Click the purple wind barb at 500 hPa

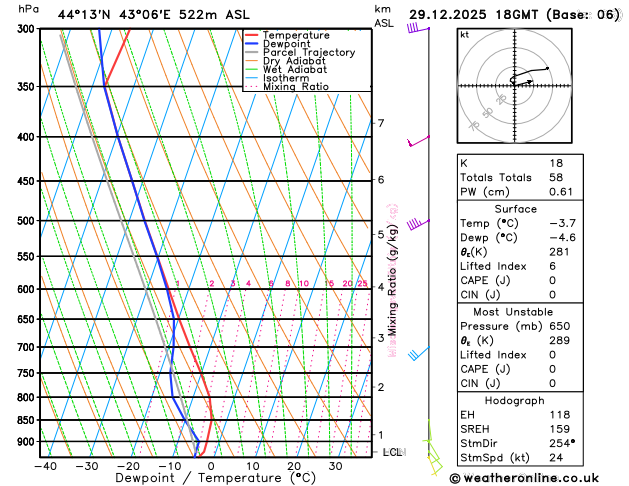[418, 224]
